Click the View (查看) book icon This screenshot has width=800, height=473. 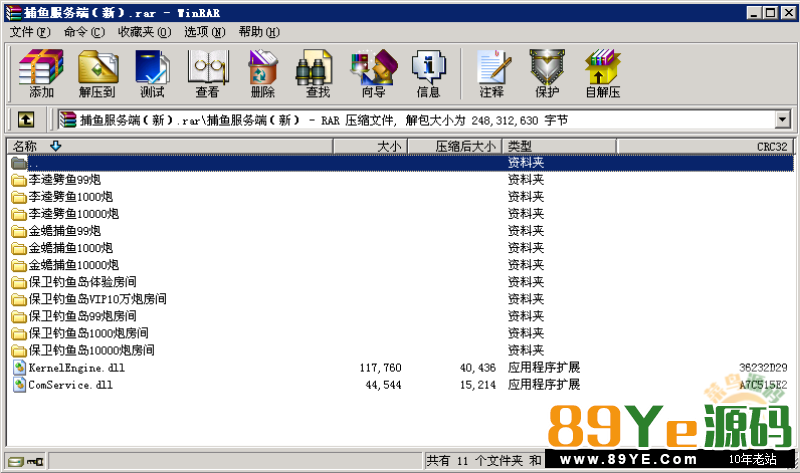click(x=208, y=73)
